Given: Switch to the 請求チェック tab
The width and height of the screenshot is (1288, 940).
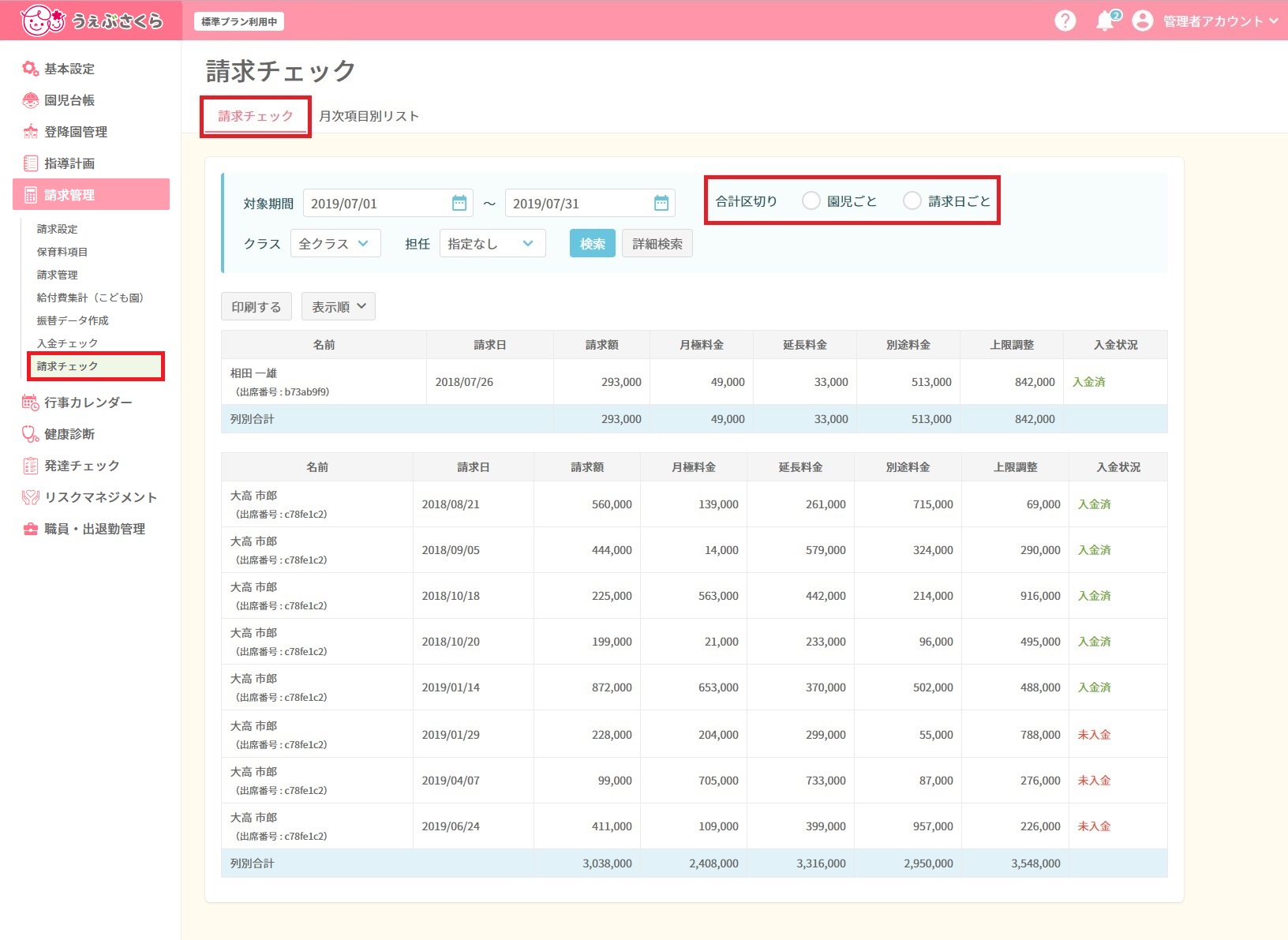Looking at the screenshot, I should [256, 116].
